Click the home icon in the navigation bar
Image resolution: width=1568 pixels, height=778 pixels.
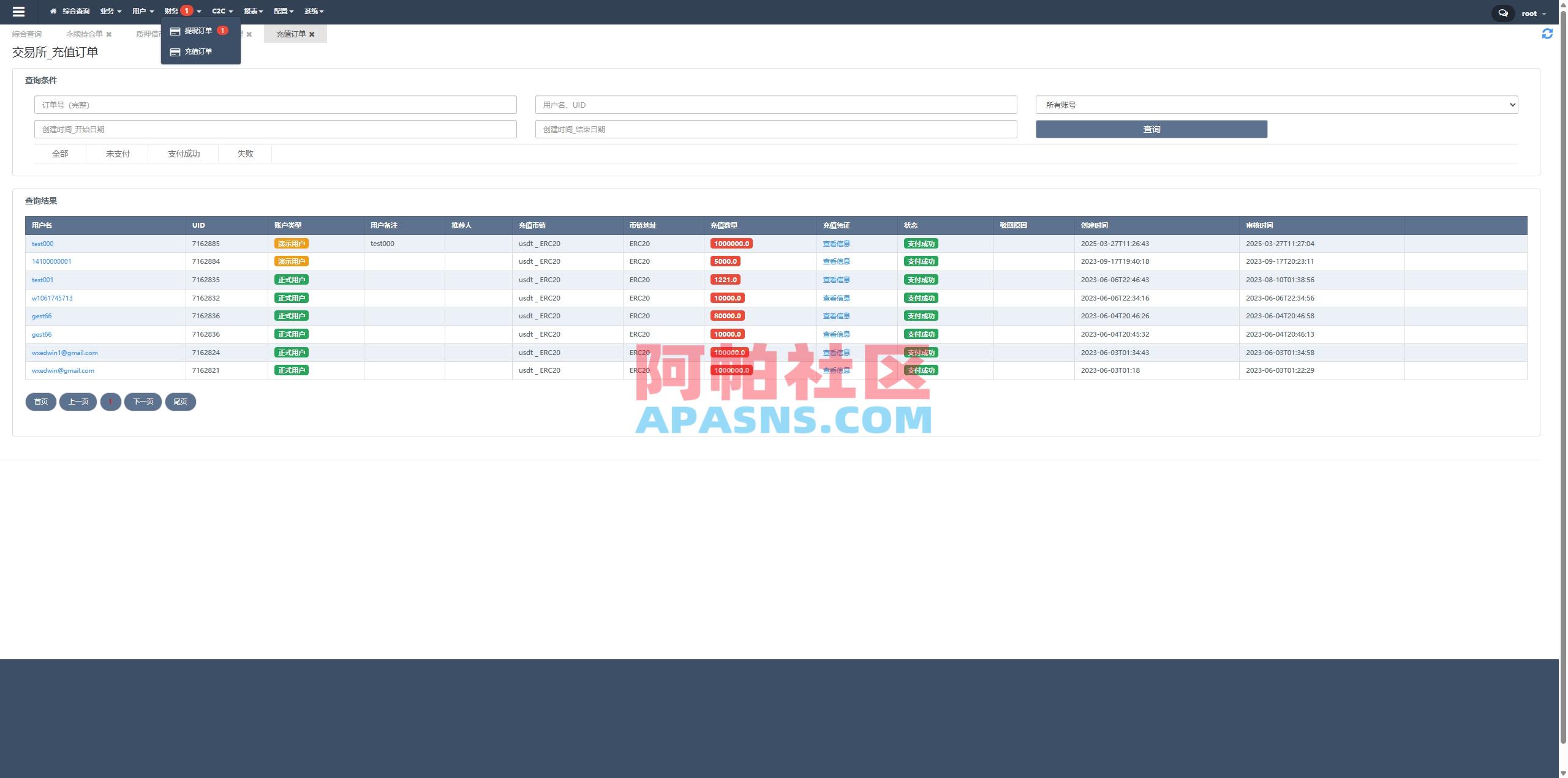[52, 10]
